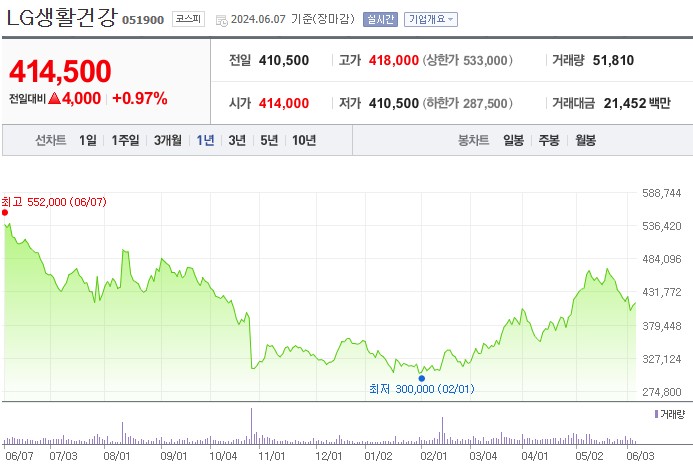Click the 11/01 date axis label
The image size is (693, 466).
click(271, 456)
